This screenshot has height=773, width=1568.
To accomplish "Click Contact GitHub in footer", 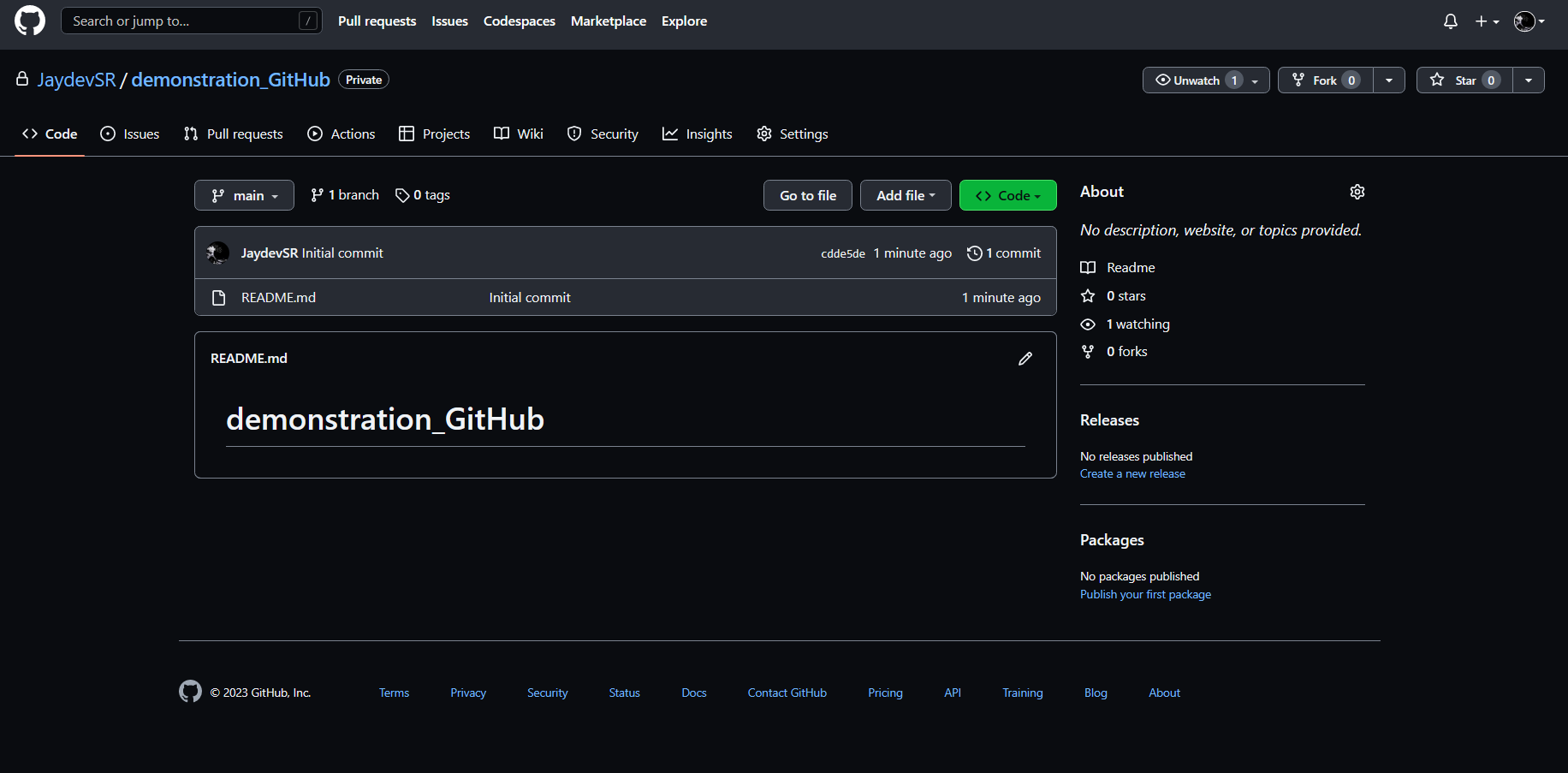I will click(x=787, y=693).
